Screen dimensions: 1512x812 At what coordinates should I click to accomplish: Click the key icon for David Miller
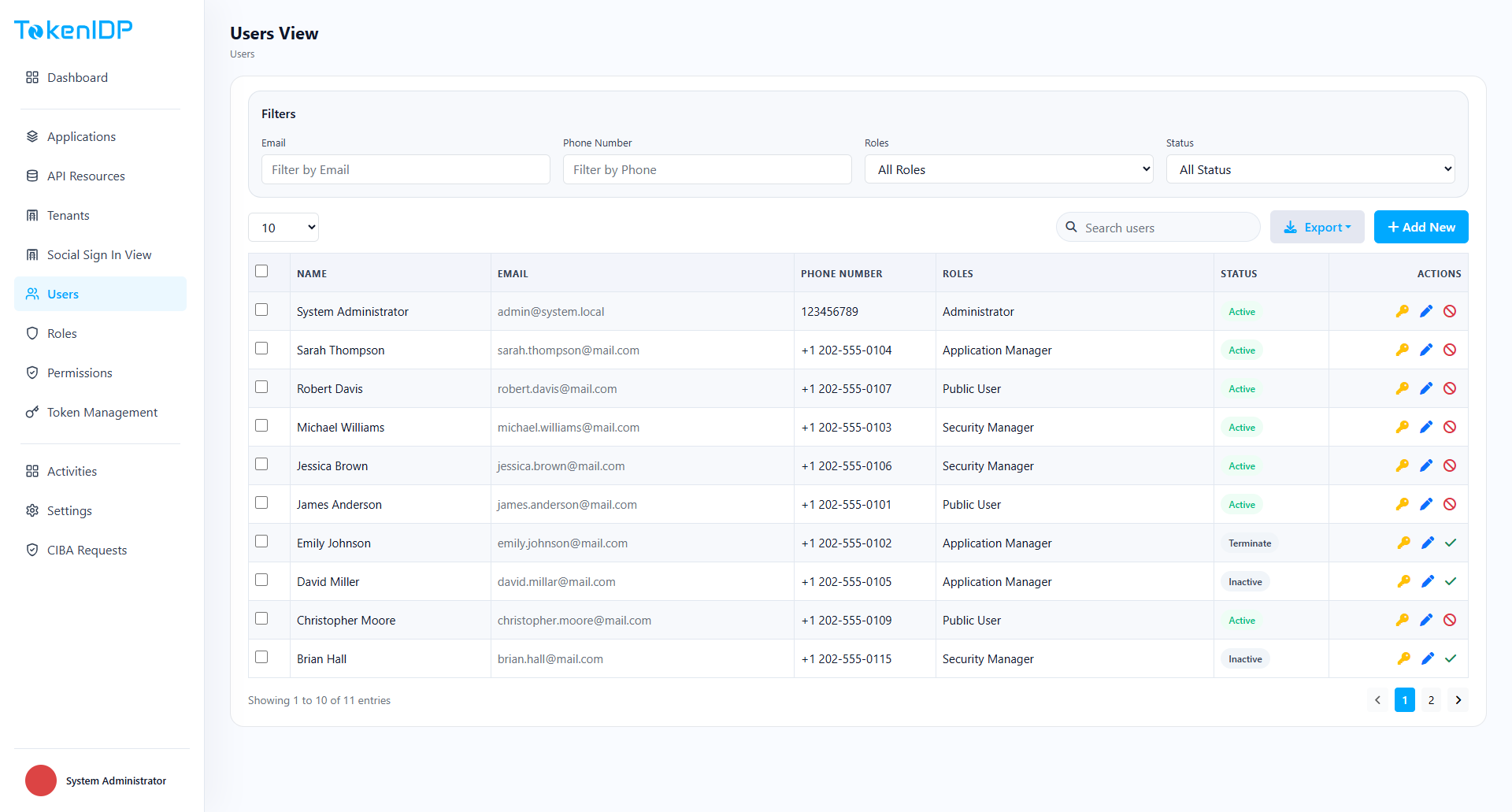tap(1403, 581)
